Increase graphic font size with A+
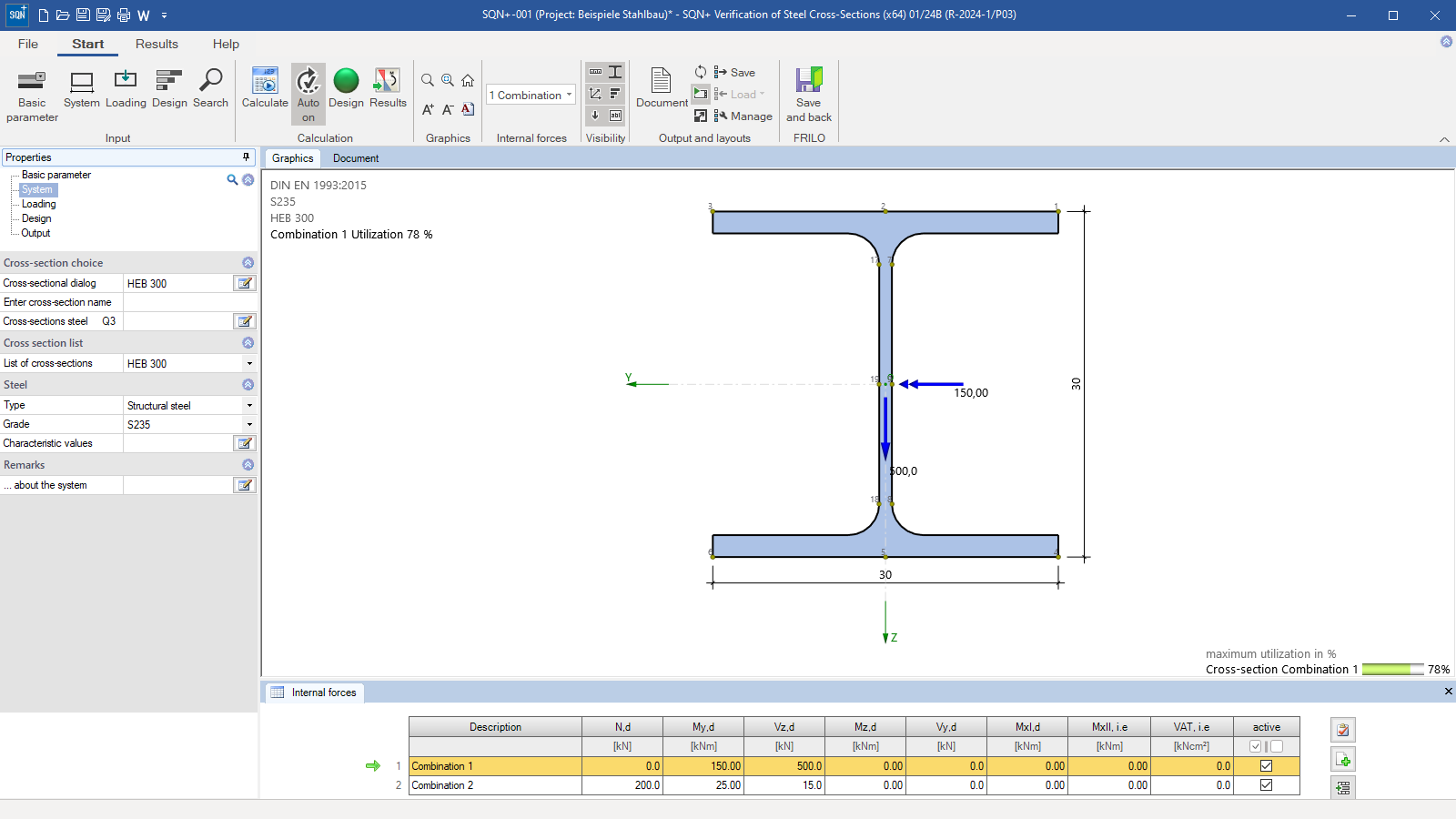Viewport: 1456px width, 819px height. click(x=428, y=109)
